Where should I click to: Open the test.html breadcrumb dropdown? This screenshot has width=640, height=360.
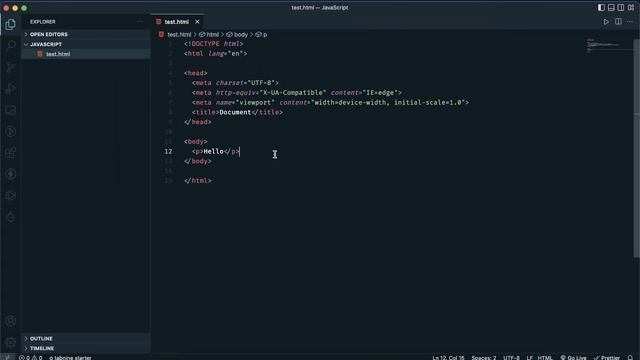[x=175, y=35]
